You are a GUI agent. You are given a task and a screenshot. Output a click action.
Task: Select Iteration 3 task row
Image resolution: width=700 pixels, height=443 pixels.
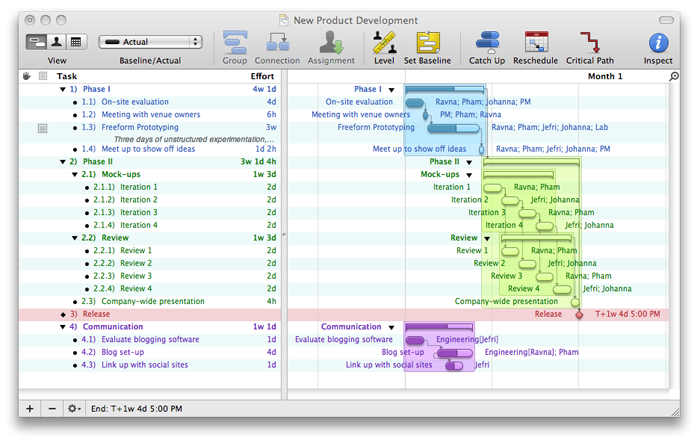tap(150, 213)
